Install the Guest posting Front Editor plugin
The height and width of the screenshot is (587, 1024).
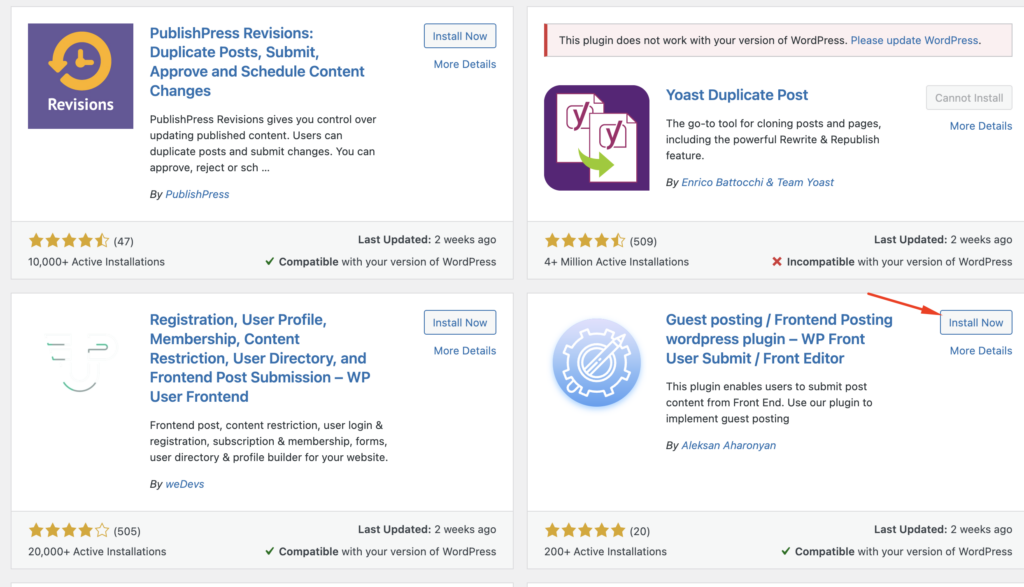pos(976,323)
